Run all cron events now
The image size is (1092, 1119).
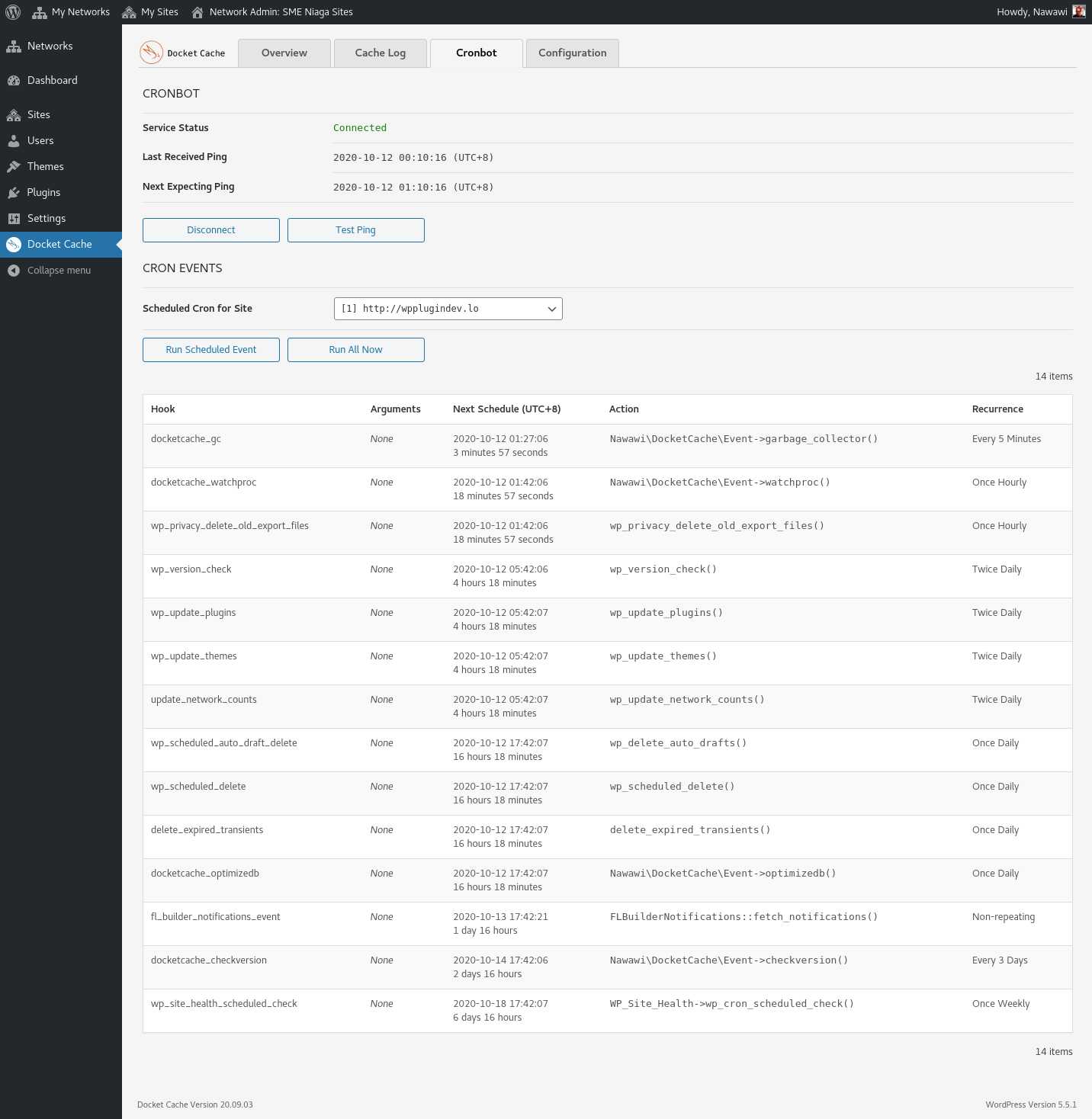pyautogui.click(x=355, y=349)
